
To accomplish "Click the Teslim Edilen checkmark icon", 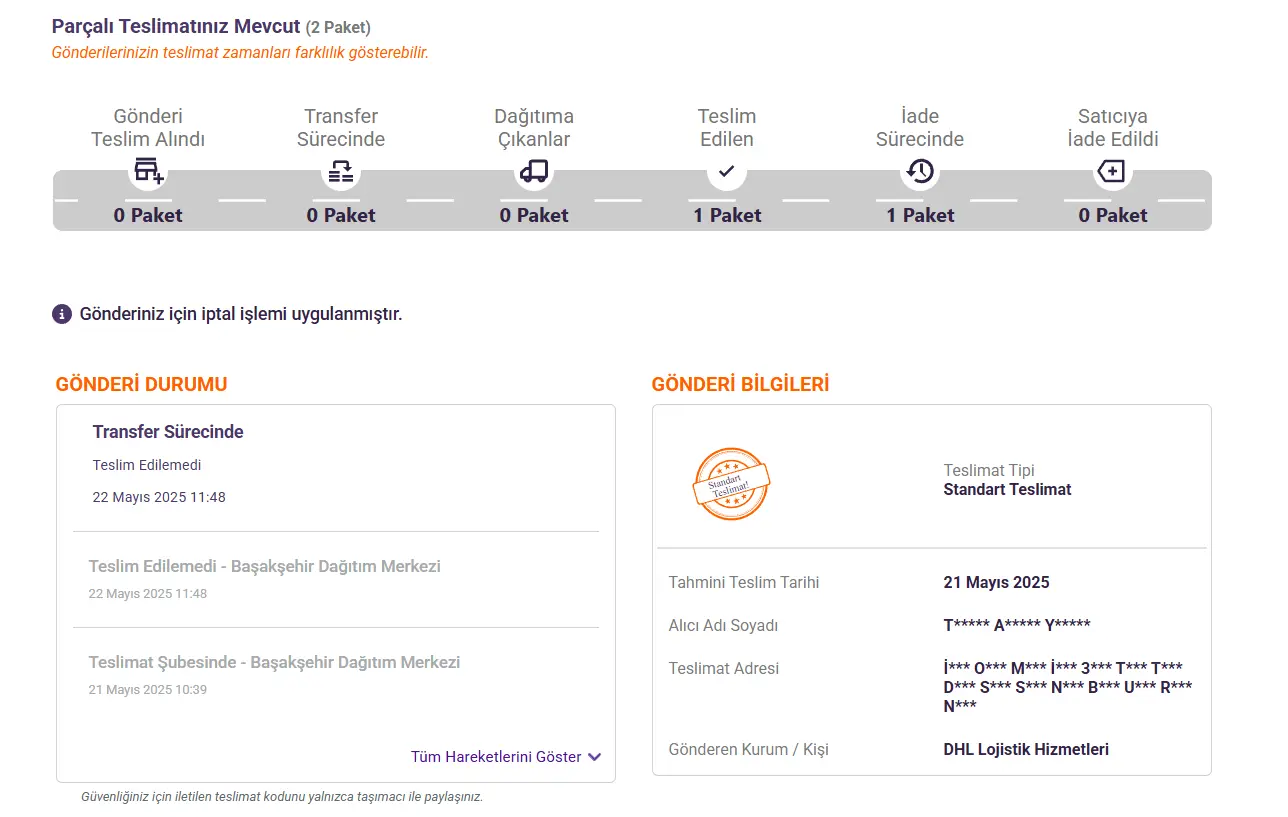I will pyautogui.click(x=727, y=171).
